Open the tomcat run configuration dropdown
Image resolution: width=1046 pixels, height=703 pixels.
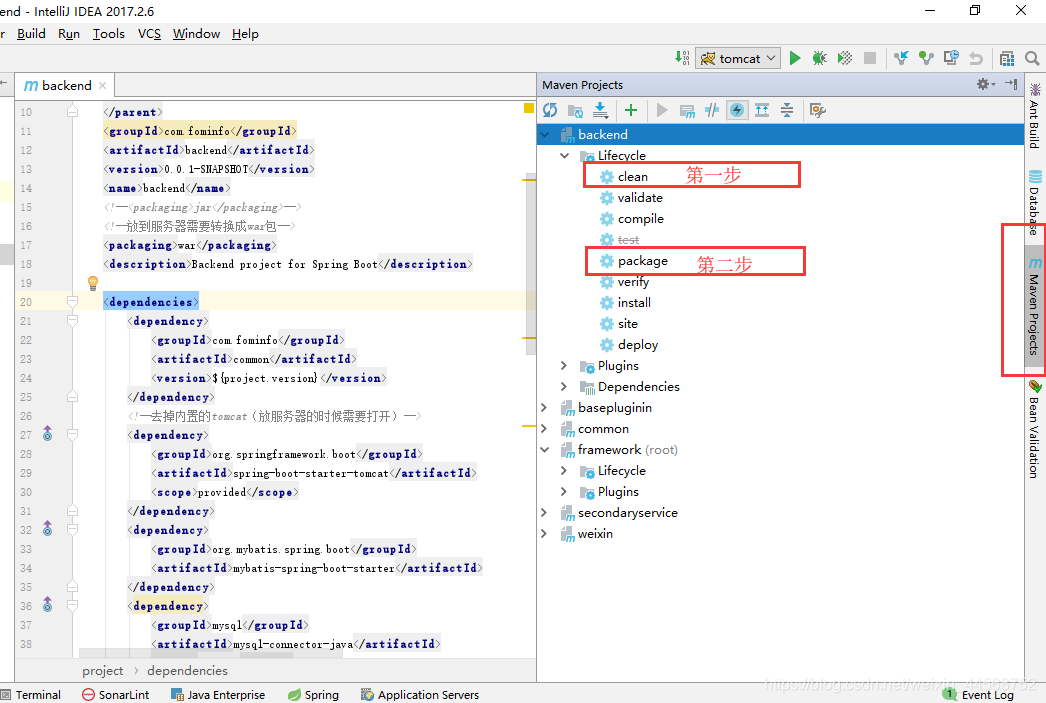point(737,58)
